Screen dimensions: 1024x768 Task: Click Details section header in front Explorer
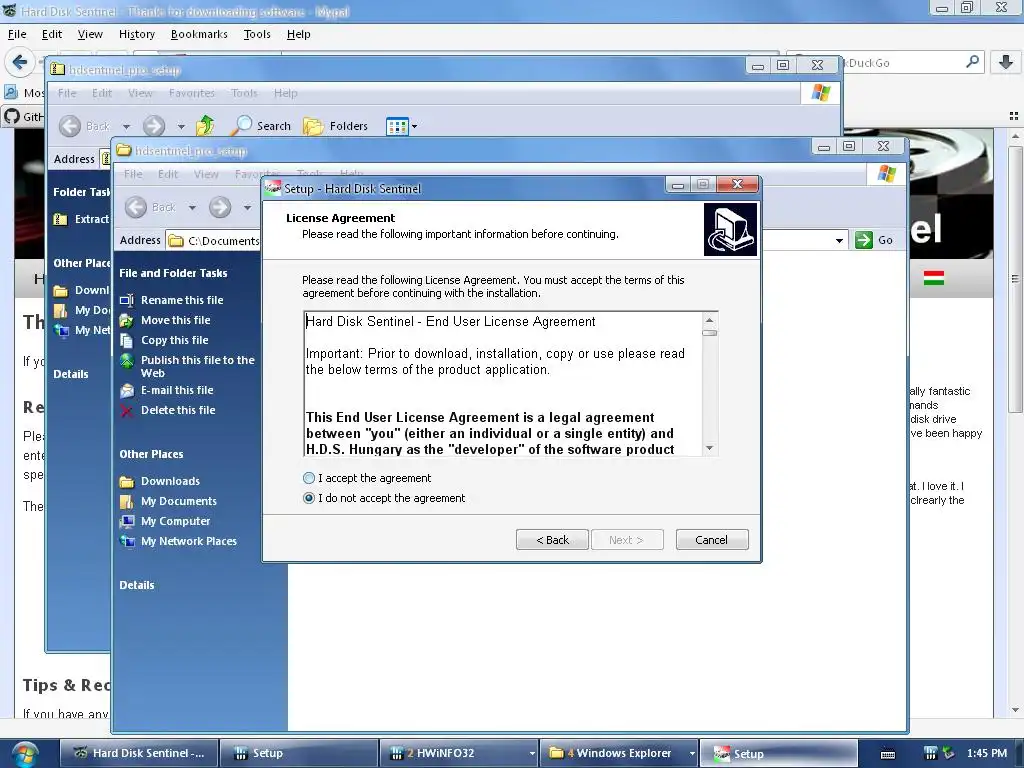coord(137,585)
